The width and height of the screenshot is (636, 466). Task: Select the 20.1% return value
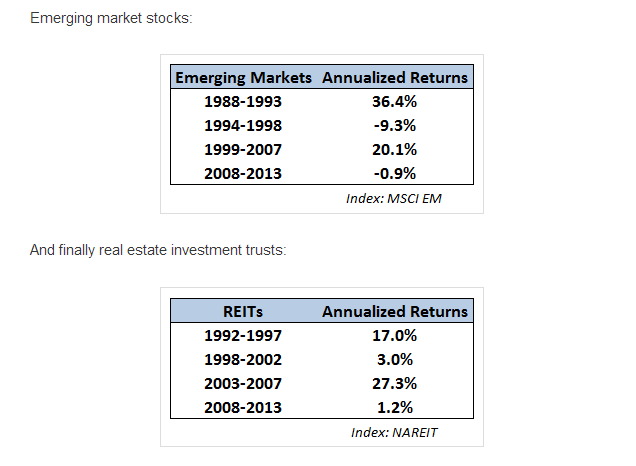394,149
